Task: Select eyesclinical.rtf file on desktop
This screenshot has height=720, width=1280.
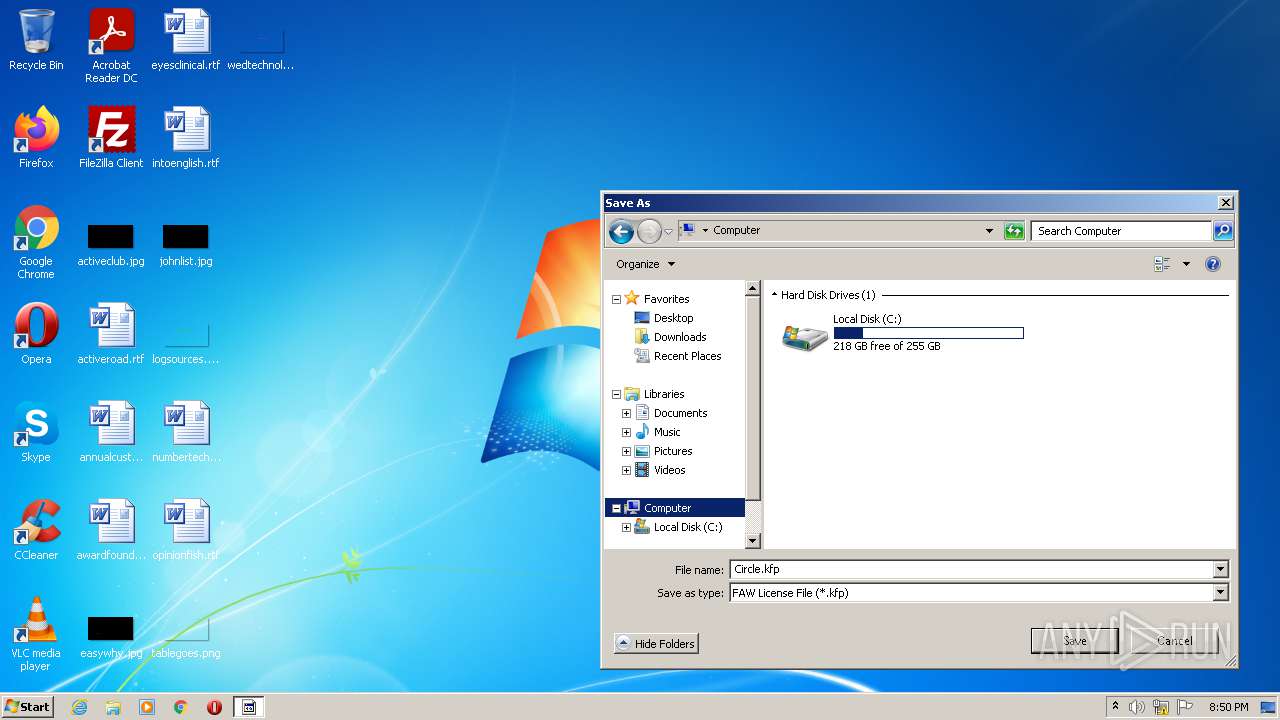Action: point(186,41)
